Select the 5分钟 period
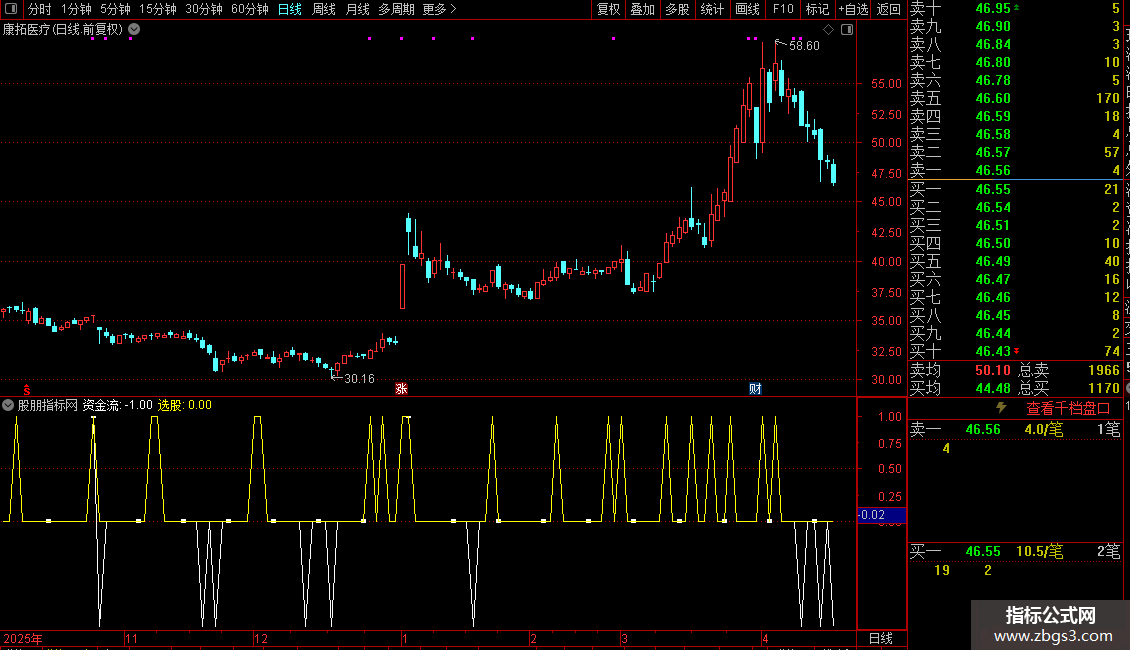 [115, 9]
